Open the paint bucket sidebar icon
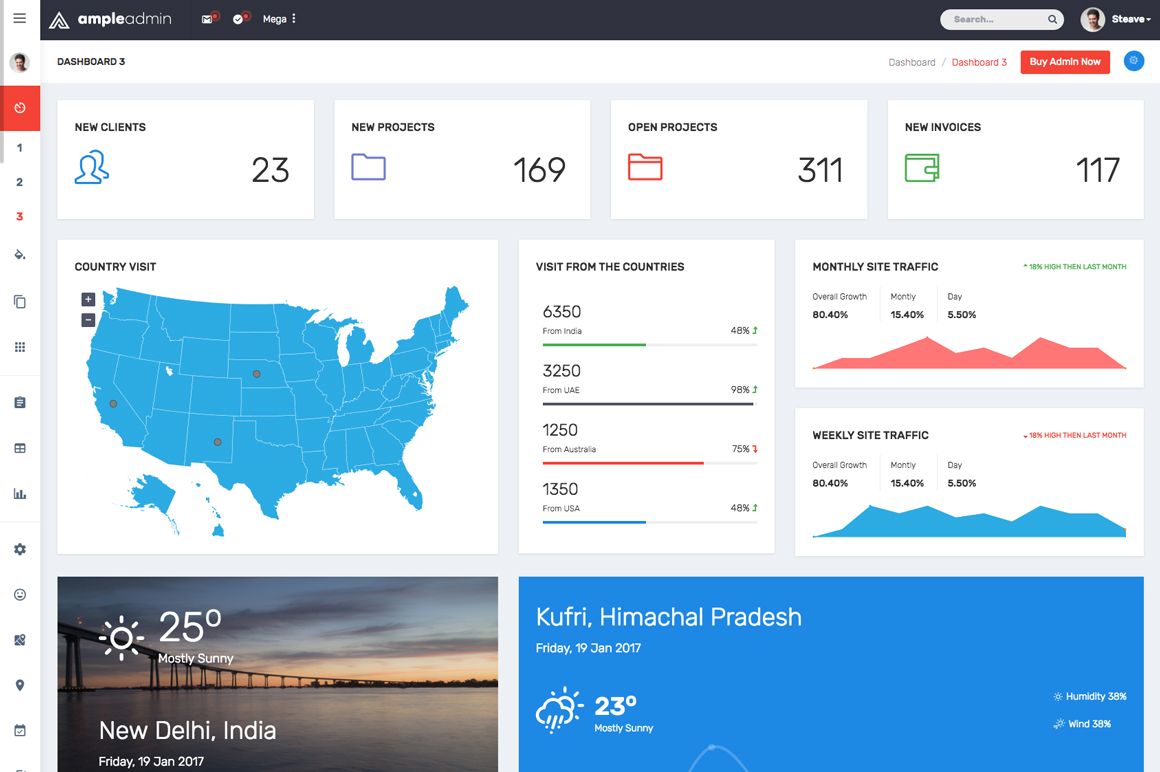Screen dimensions: 1160x772 click(x=20, y=255)
